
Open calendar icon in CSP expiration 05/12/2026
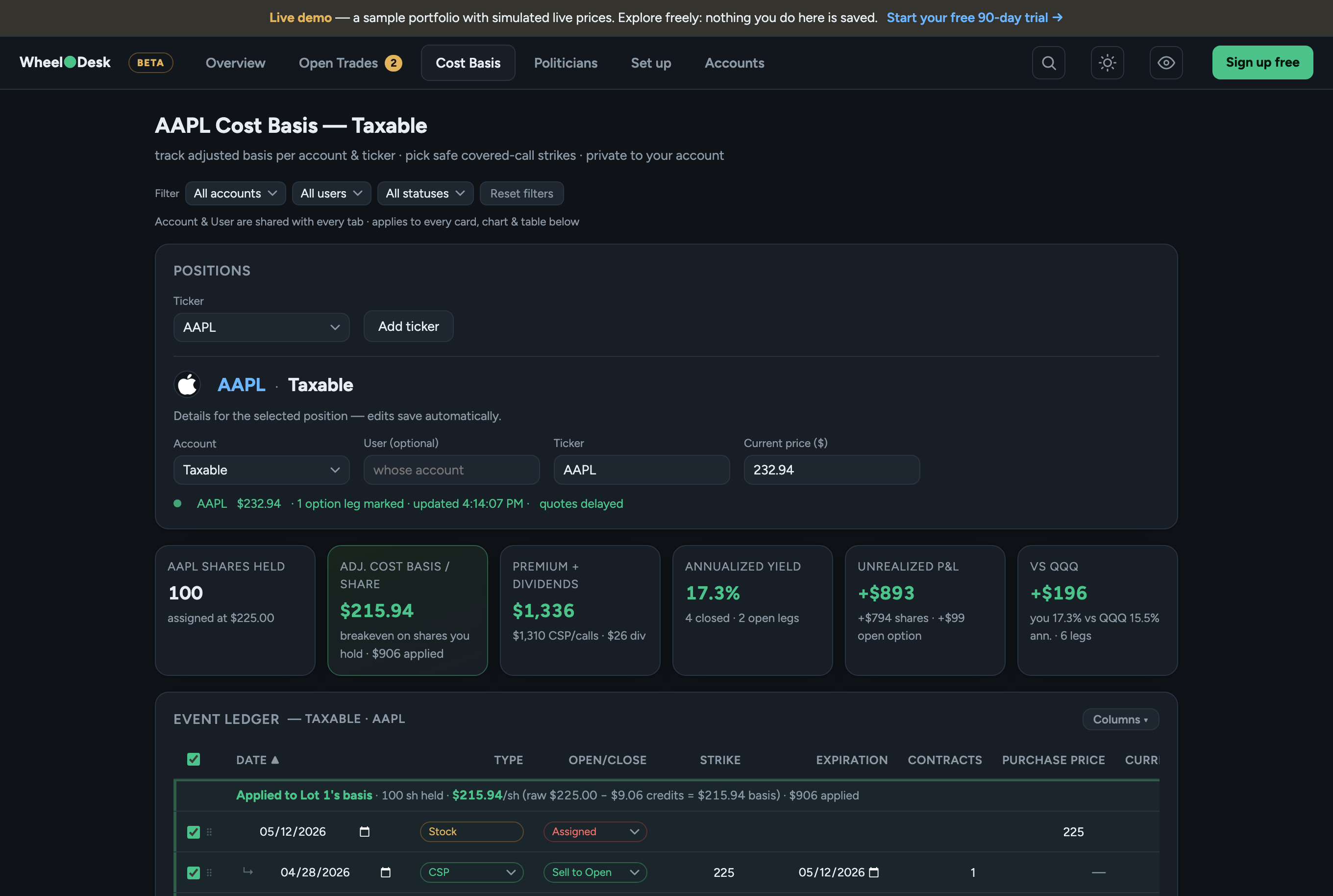pyautogui.click(x=874, y=872)
